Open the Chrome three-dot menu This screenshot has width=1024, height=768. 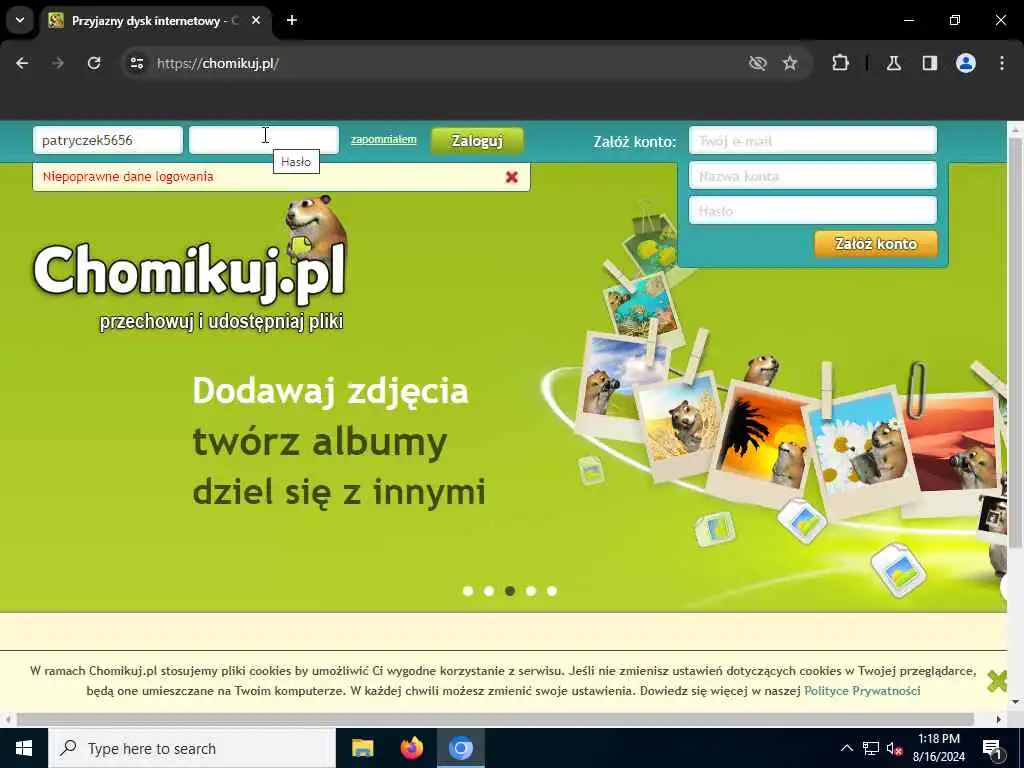click(x=1002, y=63)
